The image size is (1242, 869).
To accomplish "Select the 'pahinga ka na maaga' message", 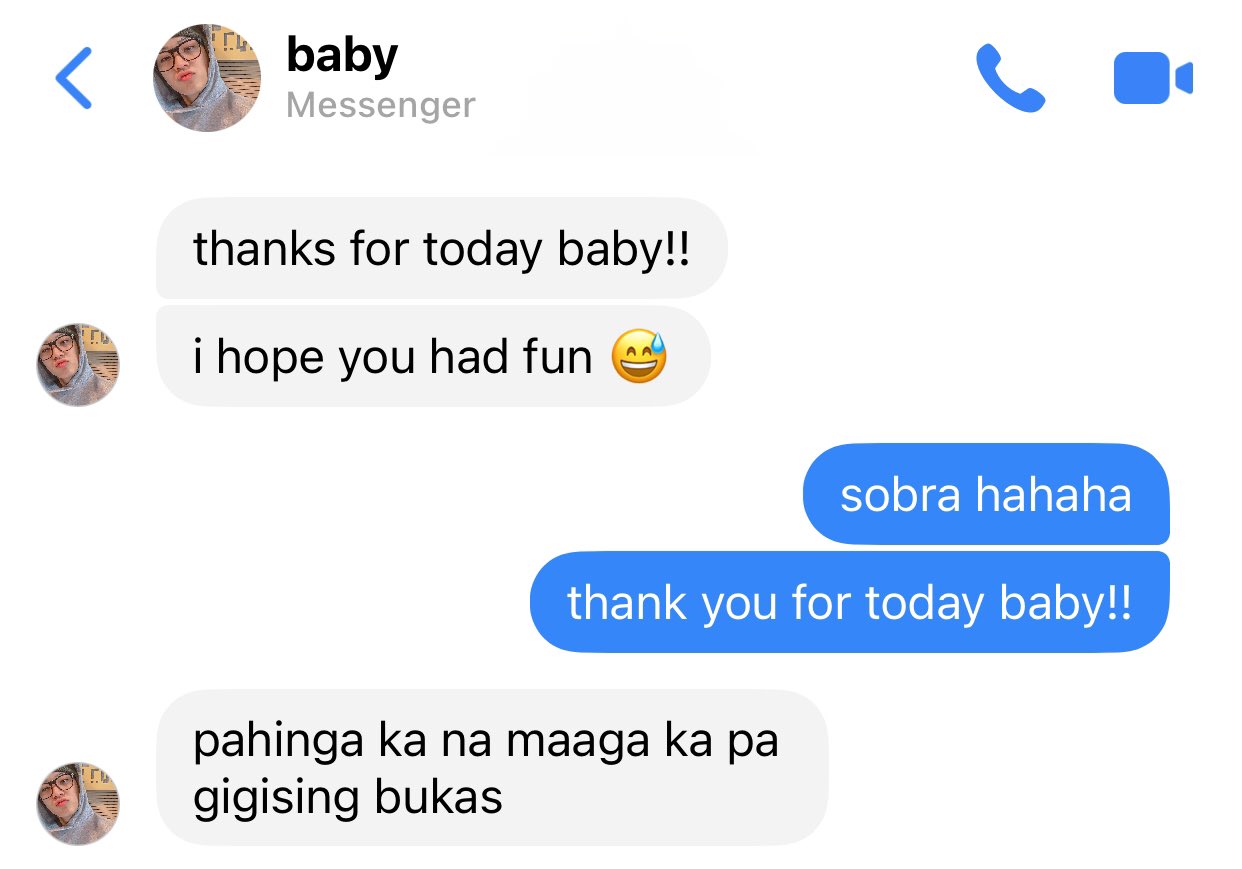I will tap(492, 768).
